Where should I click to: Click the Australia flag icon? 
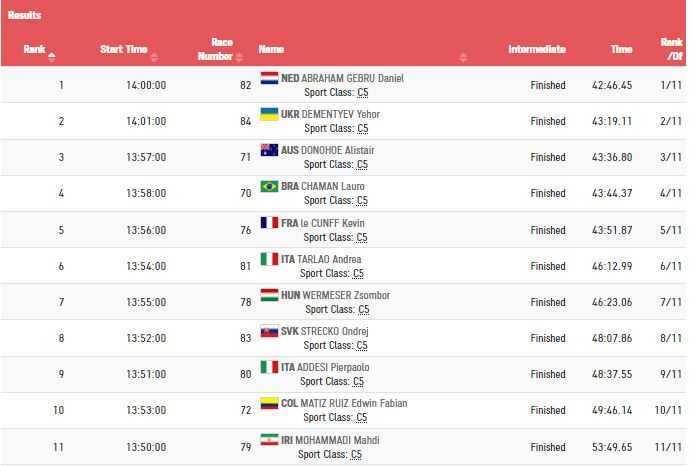(x=269, y=150)
